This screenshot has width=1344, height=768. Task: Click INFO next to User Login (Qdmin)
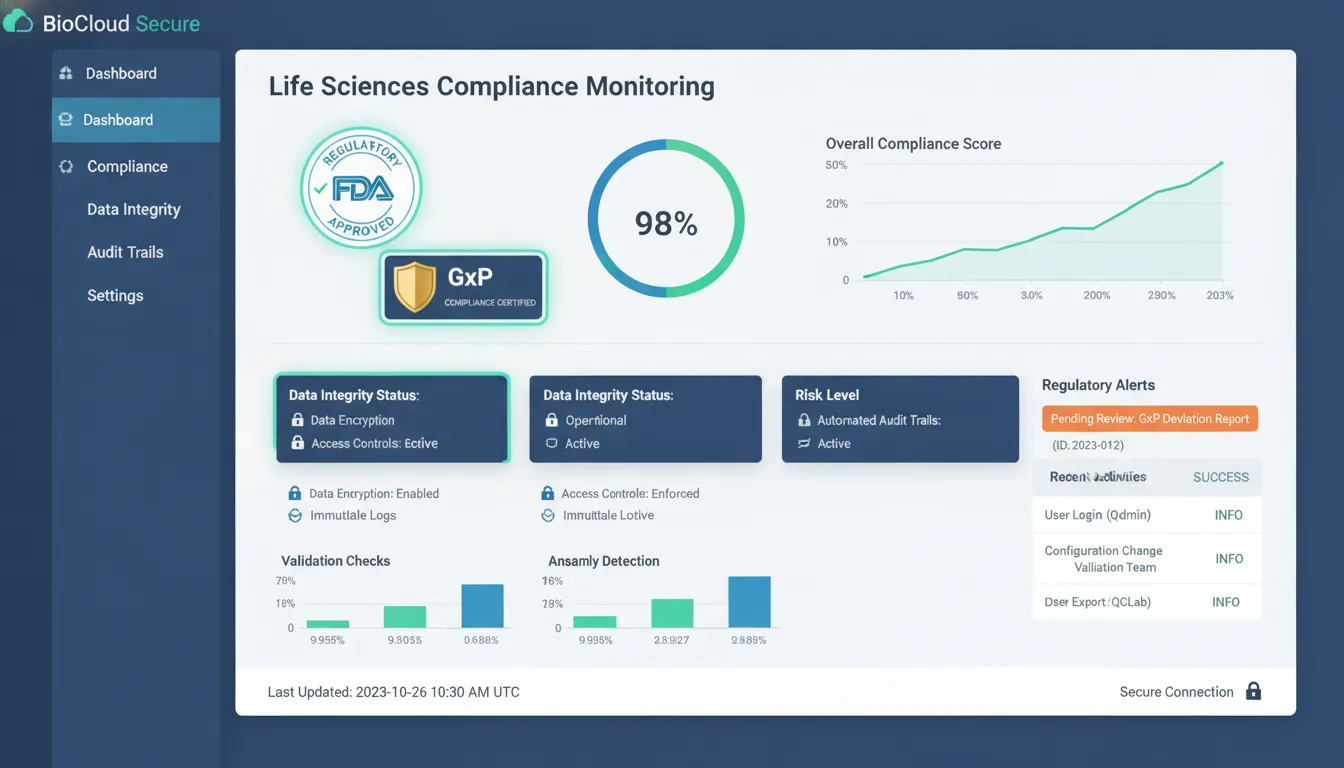(1228, 515)
